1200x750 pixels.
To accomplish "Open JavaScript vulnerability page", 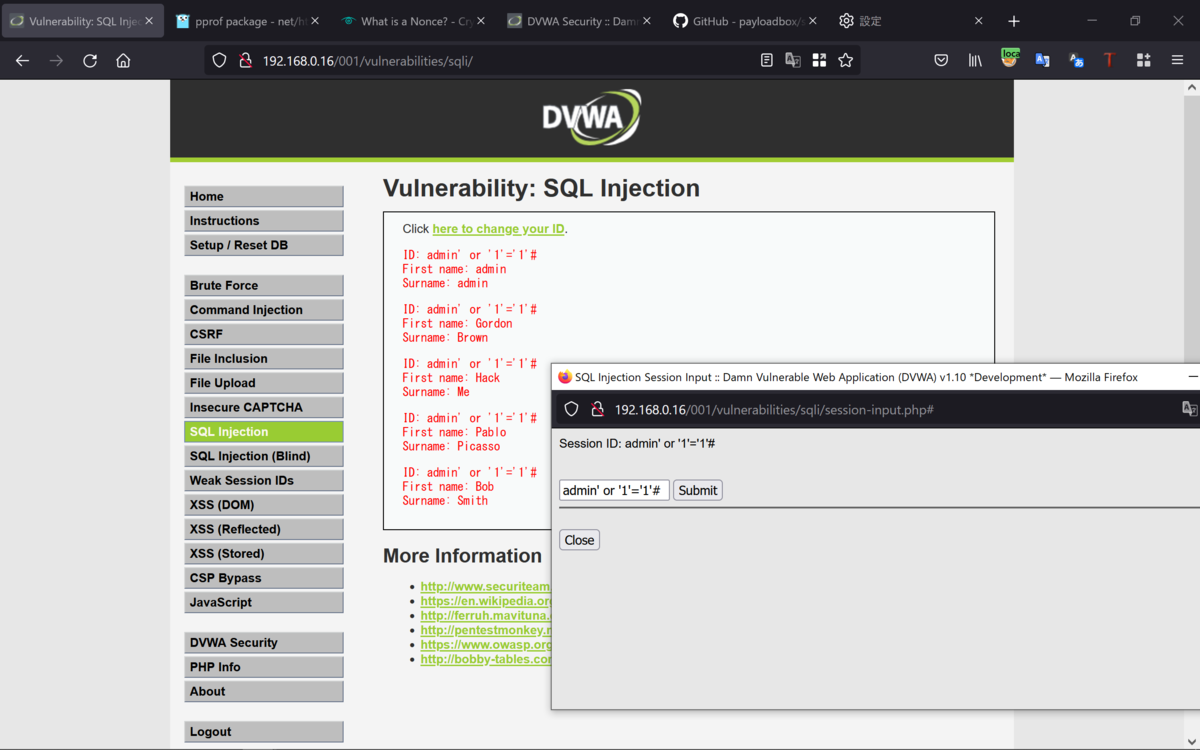I will (x=264, y=603).
